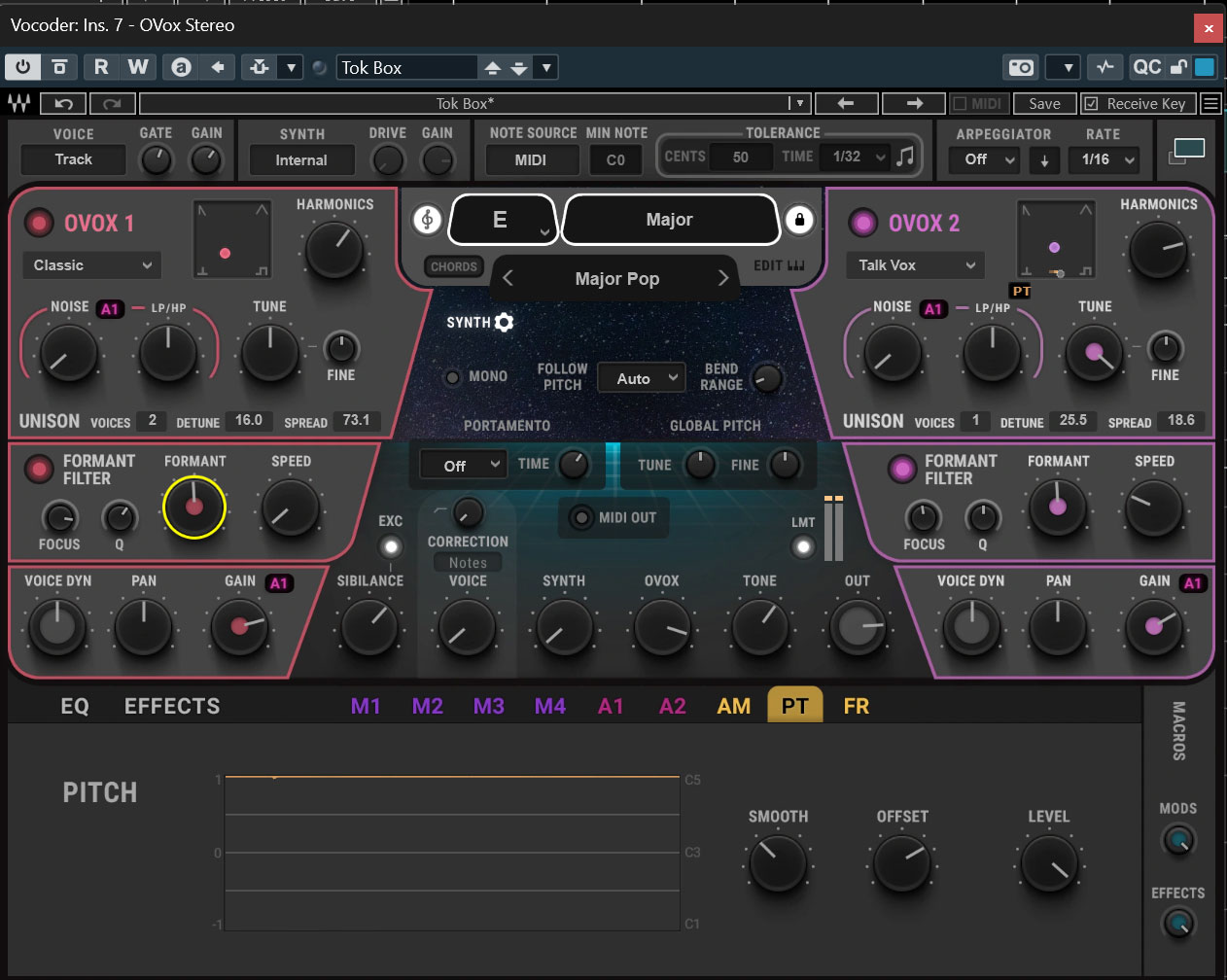Click the music note icon in Tolerance
The image size is (1227, 980).
click(x=905, y=157)
